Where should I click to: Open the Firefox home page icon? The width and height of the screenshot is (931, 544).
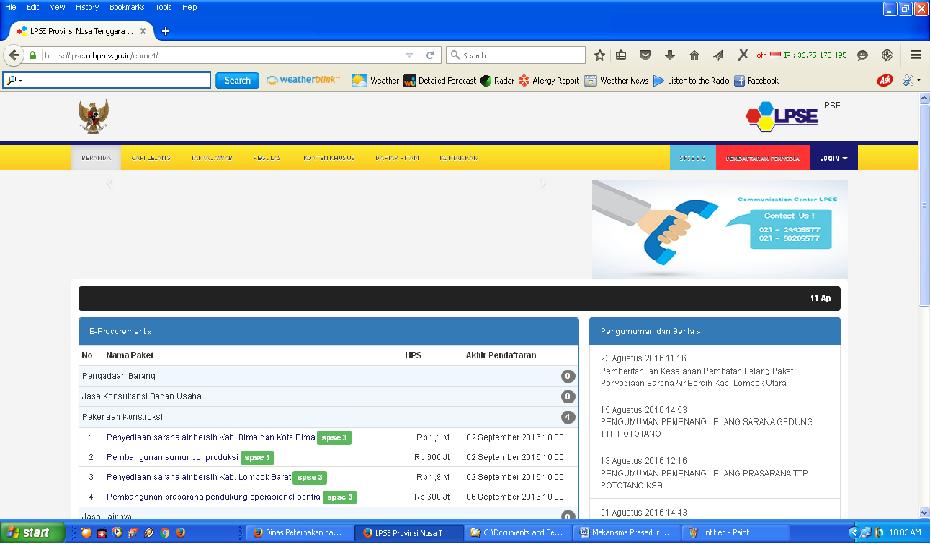(x=694, y=55)
